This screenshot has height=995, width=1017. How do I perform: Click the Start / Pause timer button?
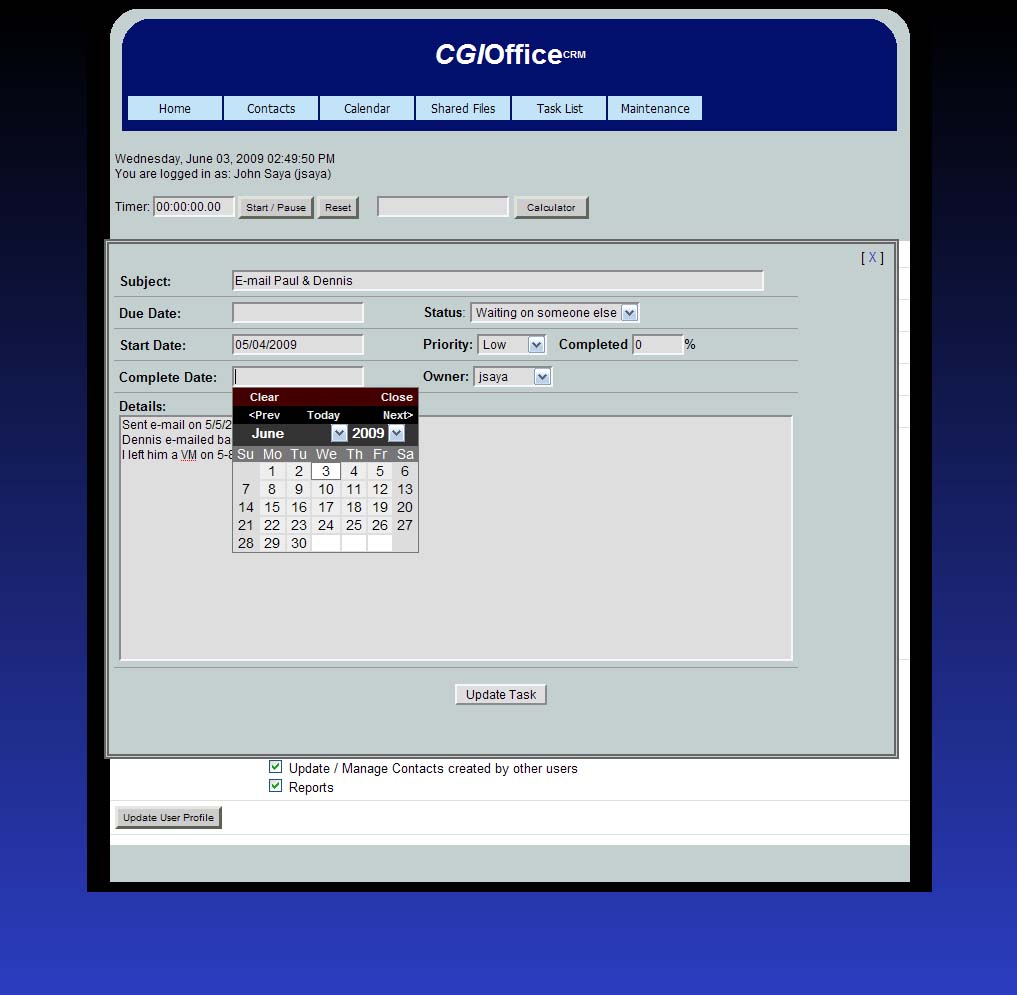[276, 208]
